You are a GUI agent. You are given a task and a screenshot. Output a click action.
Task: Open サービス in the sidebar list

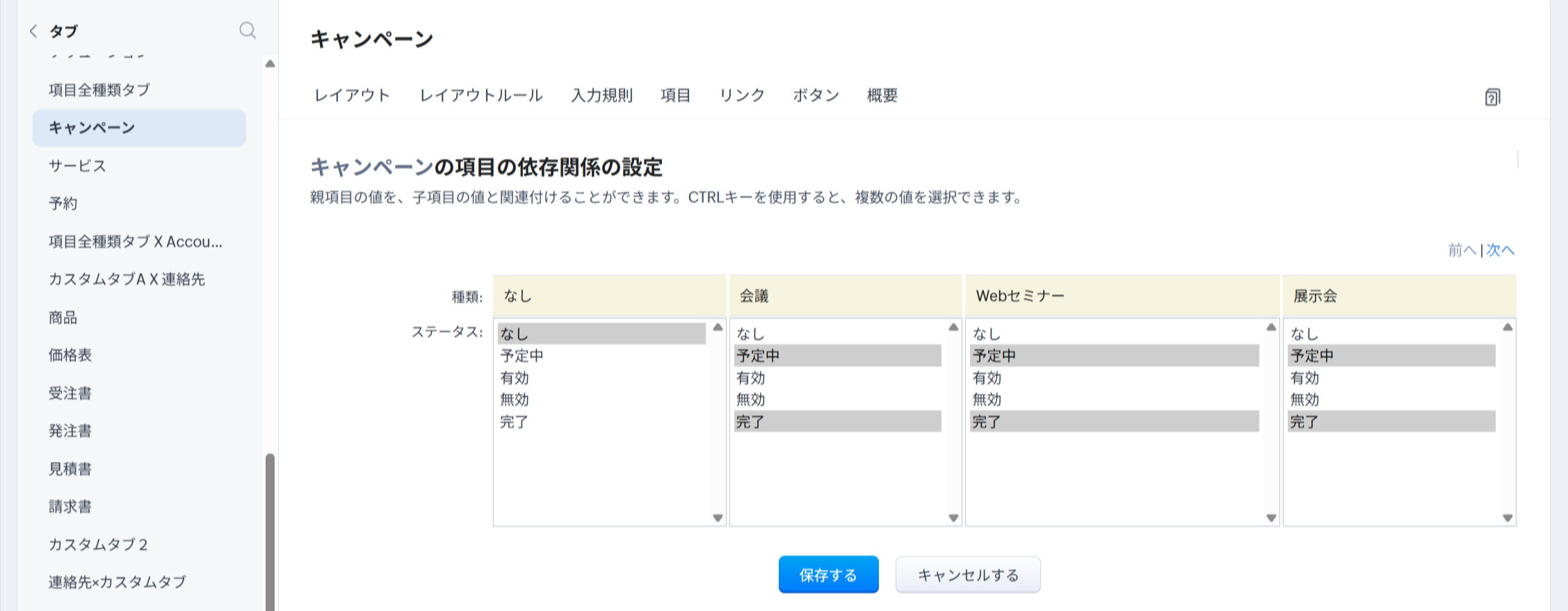[77, 166]
